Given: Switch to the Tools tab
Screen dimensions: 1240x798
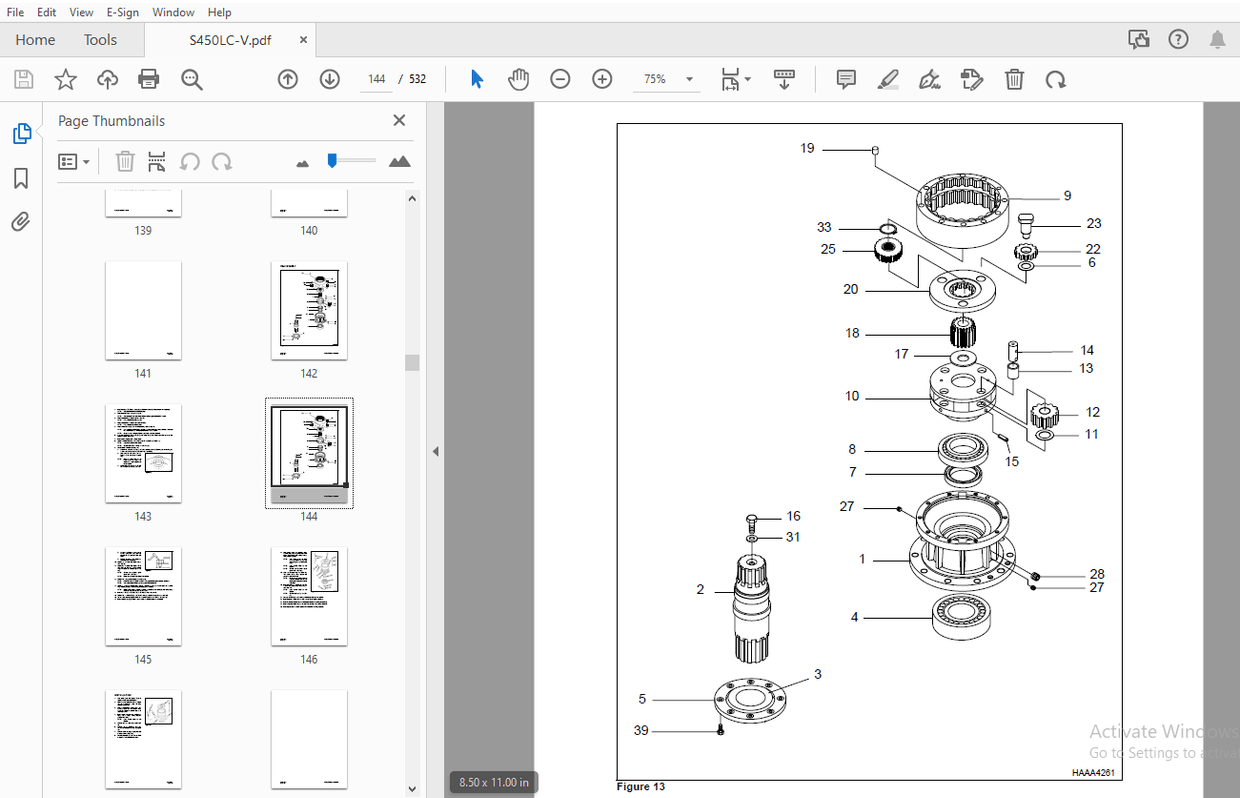Looking at the screenshot, I should 100,40.
